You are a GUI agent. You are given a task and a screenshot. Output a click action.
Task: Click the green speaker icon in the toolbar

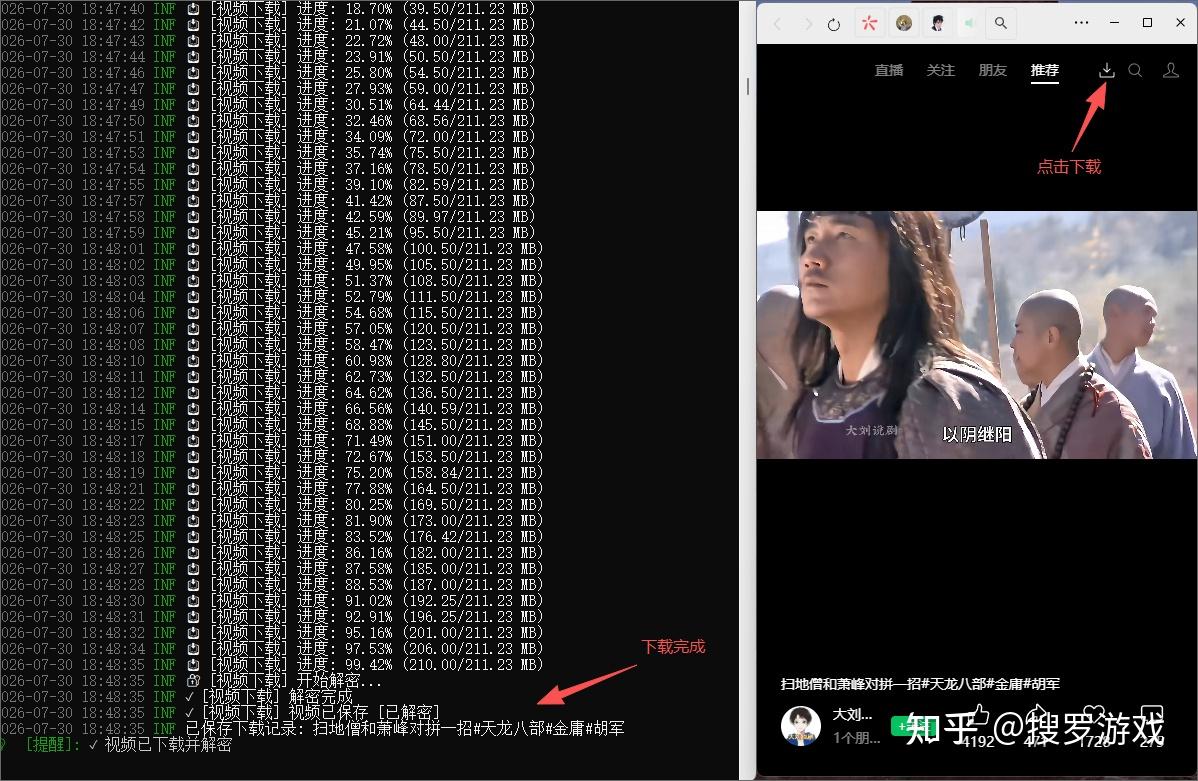click(x=969, y=24)
